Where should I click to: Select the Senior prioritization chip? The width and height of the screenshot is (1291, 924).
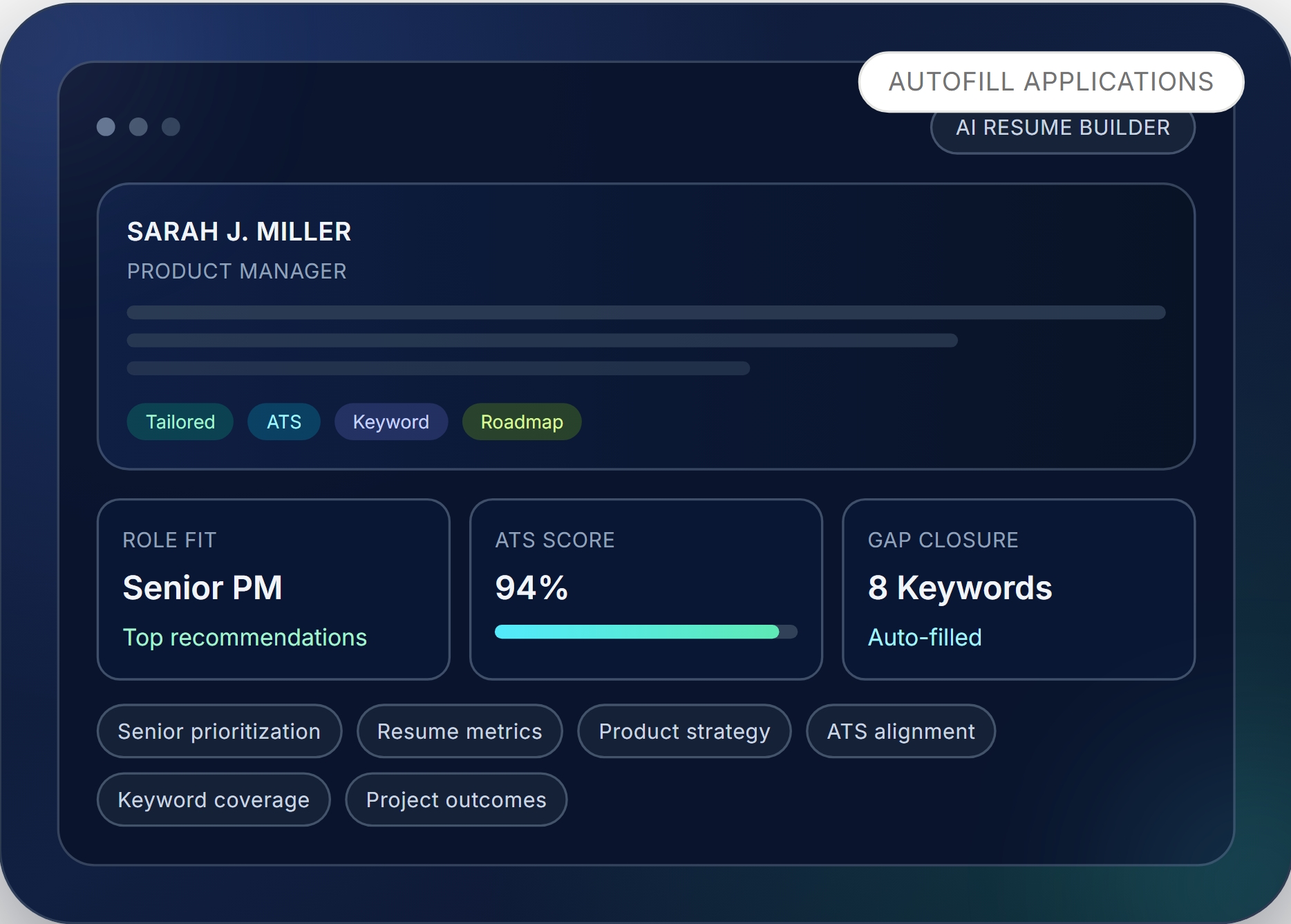218,731
